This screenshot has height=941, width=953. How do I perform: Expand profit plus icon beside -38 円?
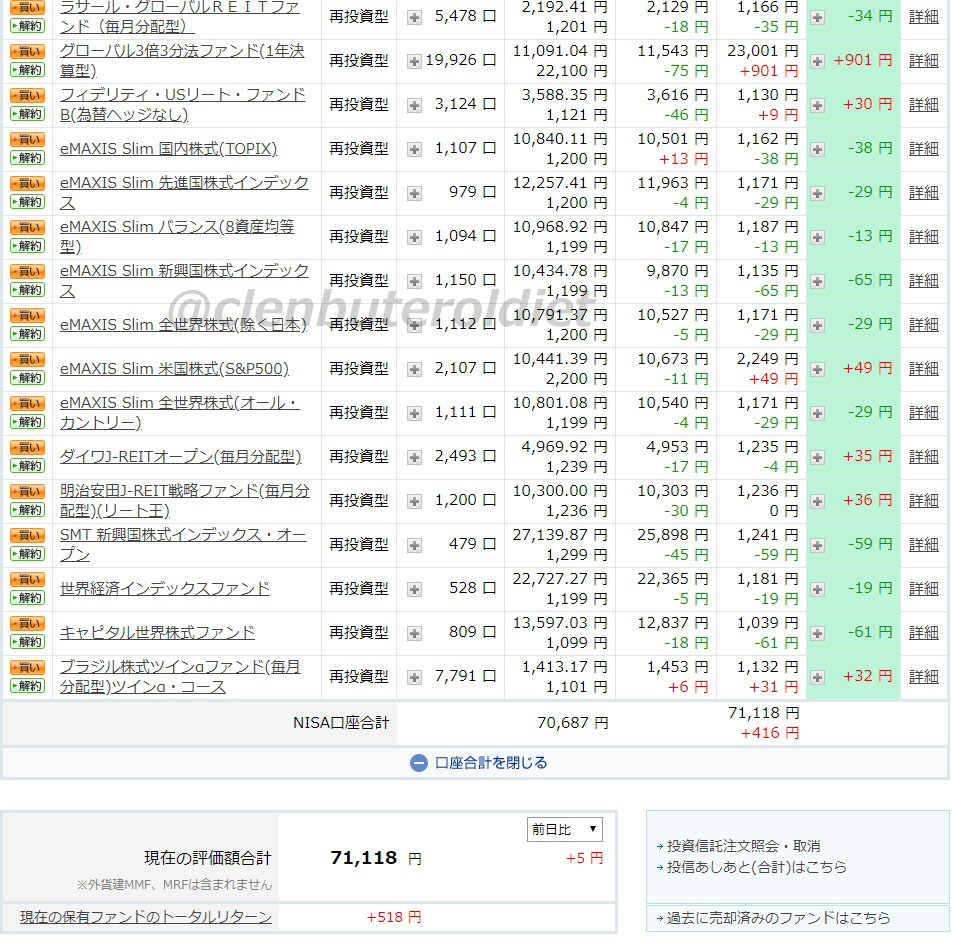tap(818, 150)
